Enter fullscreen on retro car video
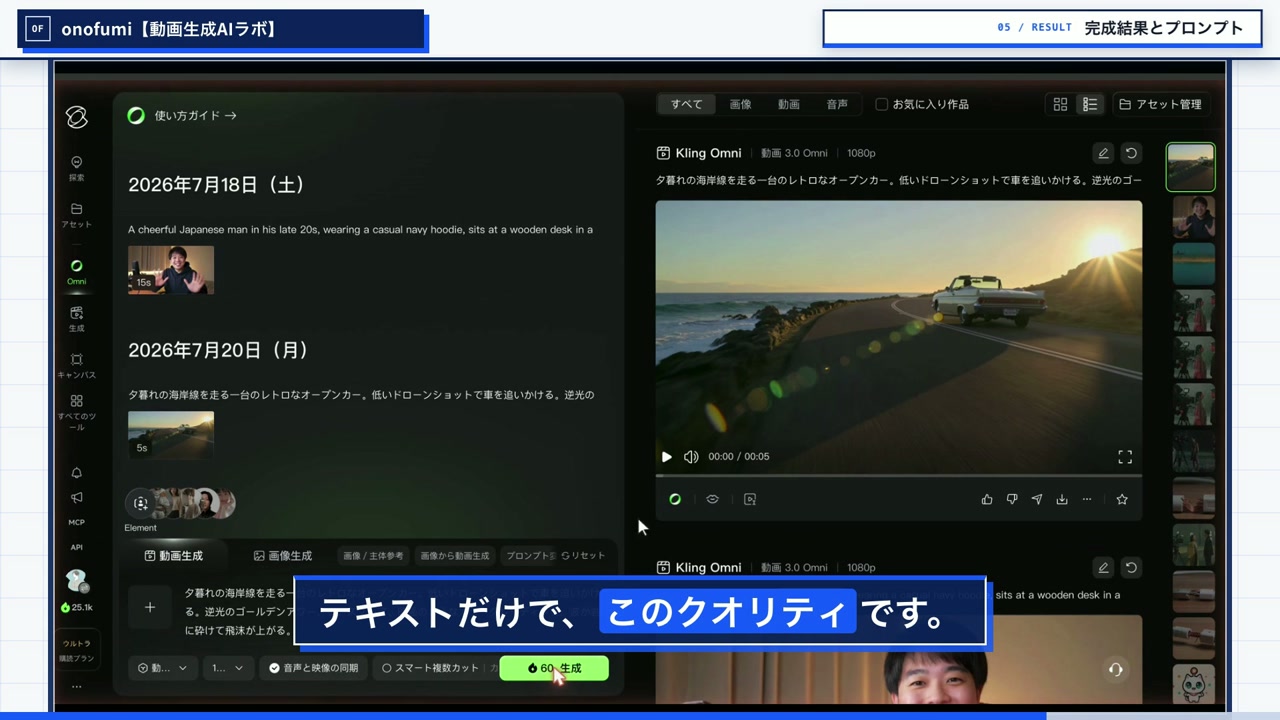 1125,457
